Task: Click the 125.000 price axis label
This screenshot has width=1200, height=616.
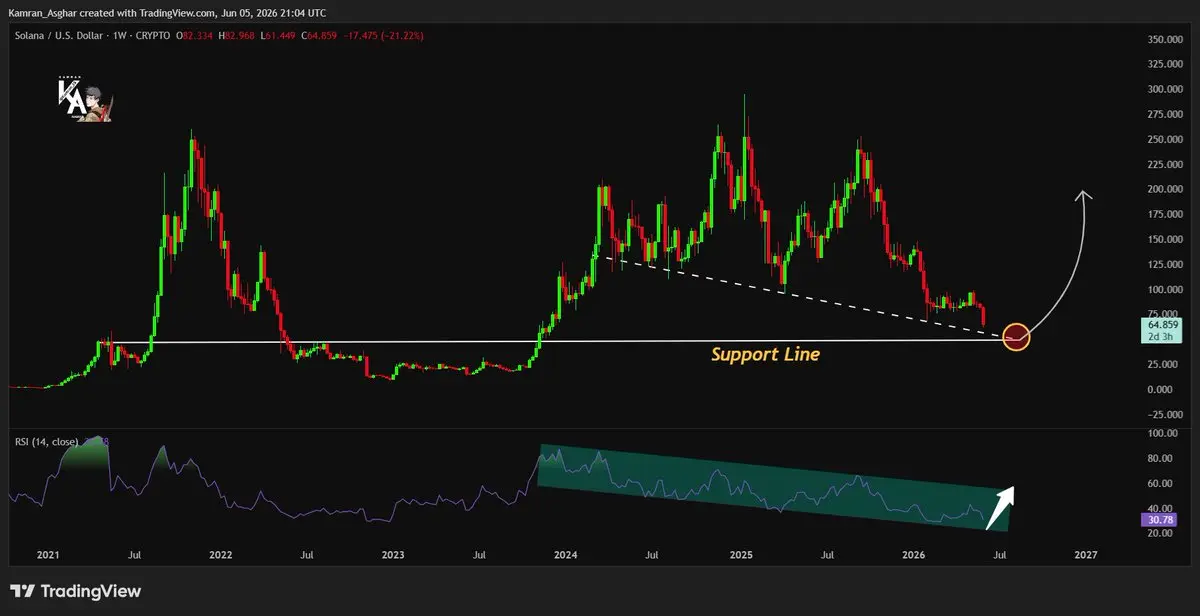Action: click(x=1164, y=265)
